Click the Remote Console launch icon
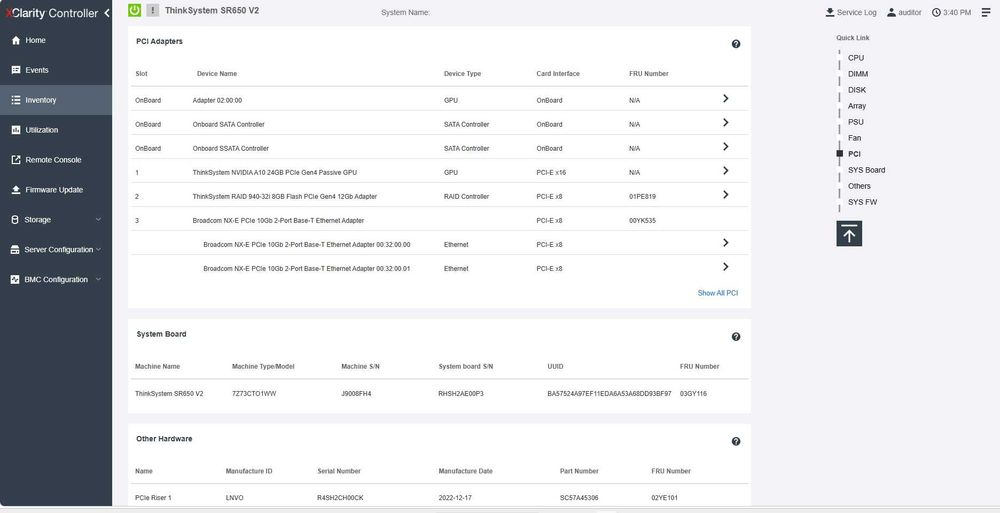The image size is (1000, 513). (x=16, y=160)
